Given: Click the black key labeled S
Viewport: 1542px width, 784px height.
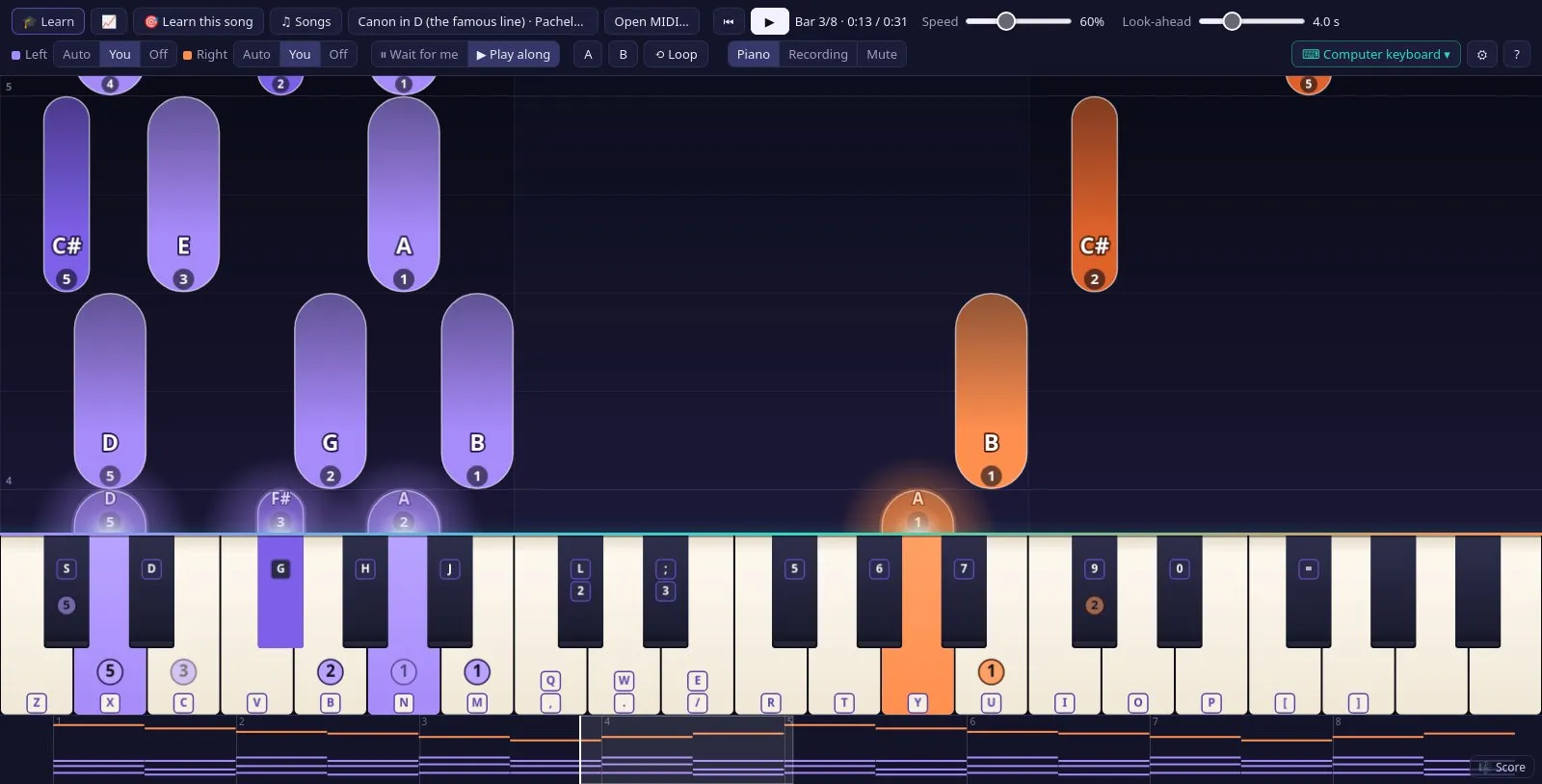Looking at the screenshot, I should click(x=66, y=591).
